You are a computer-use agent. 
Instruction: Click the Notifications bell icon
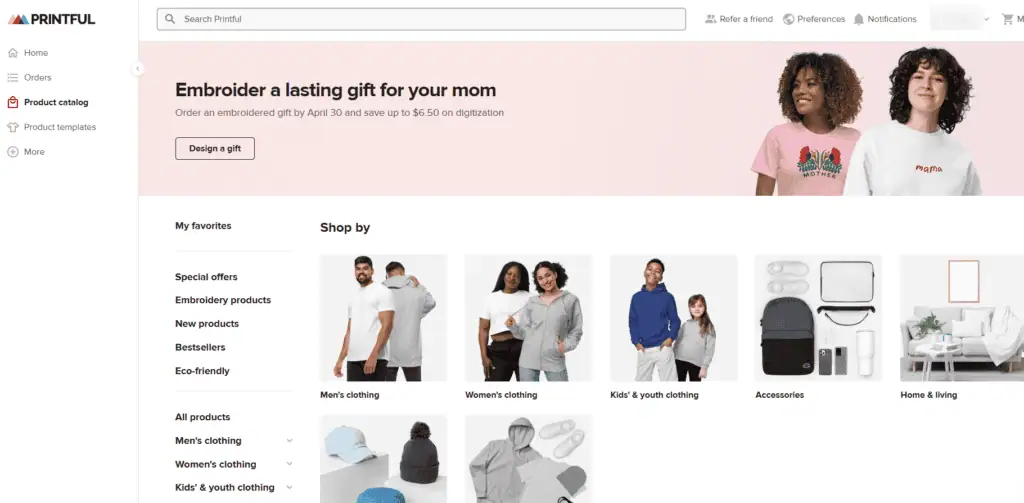pos(859,19)
